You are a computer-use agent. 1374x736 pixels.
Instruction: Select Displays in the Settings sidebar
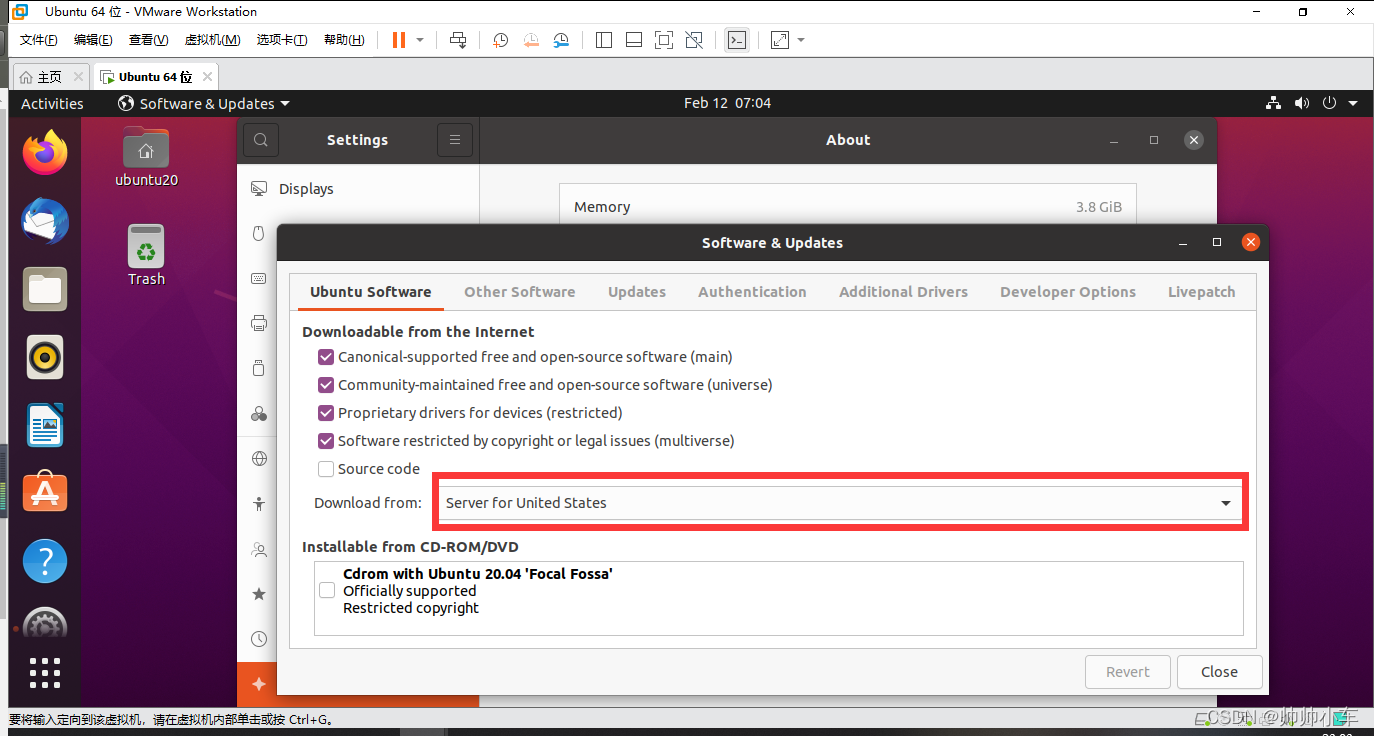coord(358,189)
